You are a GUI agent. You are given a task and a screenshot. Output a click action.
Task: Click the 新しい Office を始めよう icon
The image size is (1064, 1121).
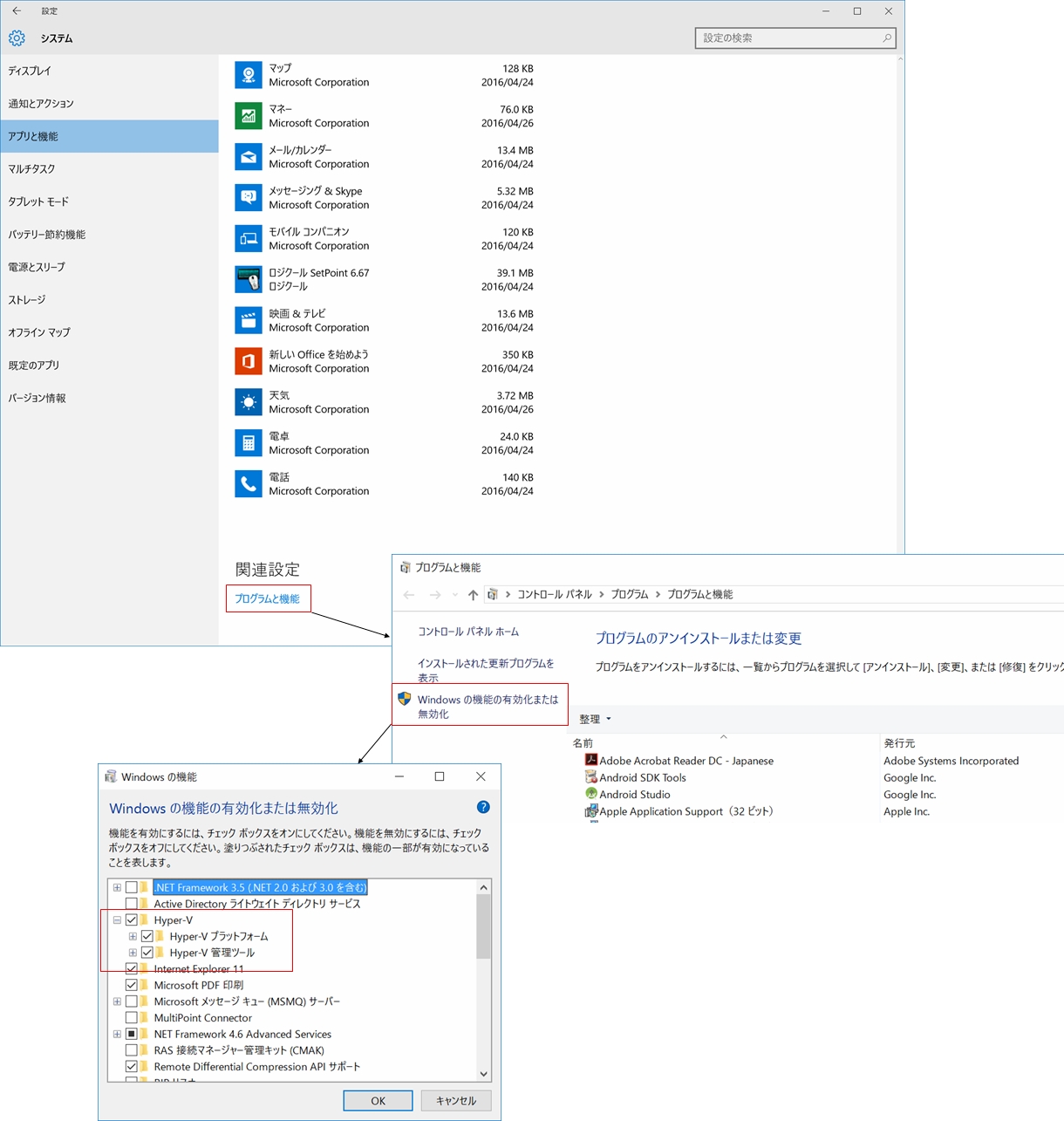click(249, 361)
